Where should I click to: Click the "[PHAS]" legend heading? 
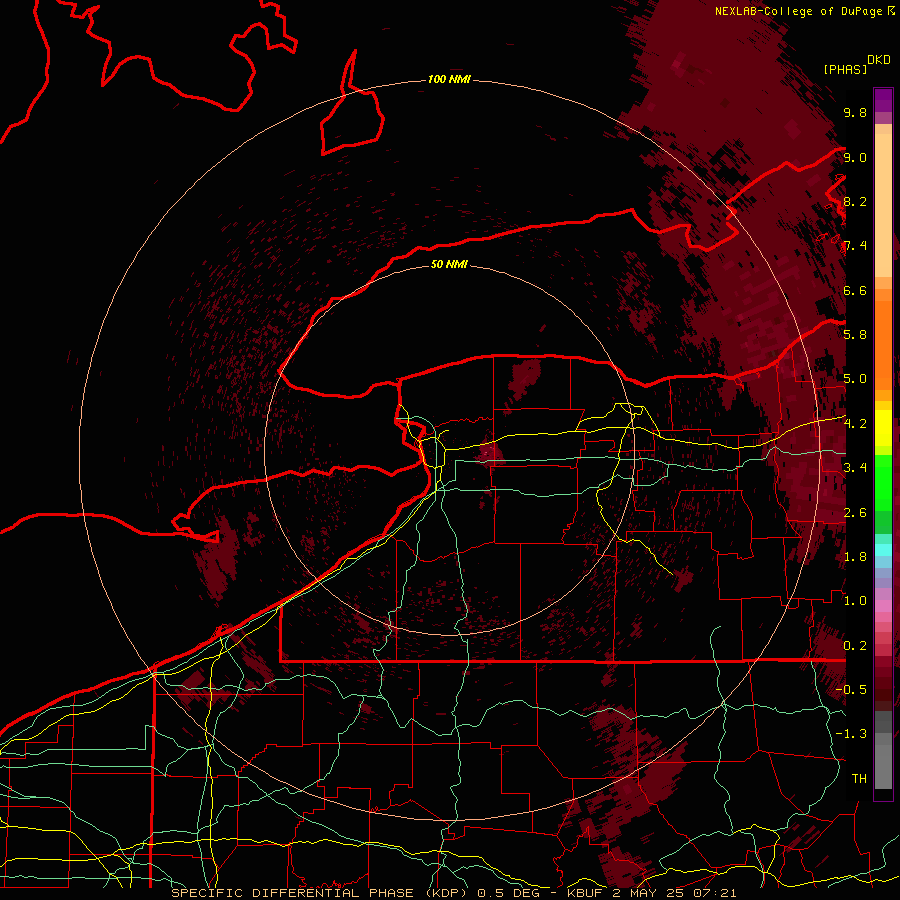coord(845,69)
